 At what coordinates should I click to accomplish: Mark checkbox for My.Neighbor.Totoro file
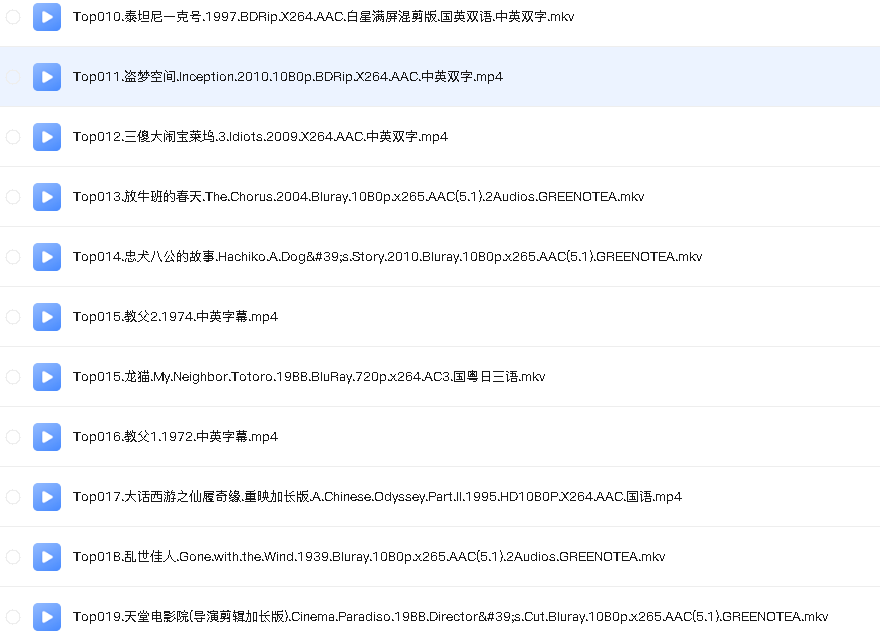coord(13,377)
